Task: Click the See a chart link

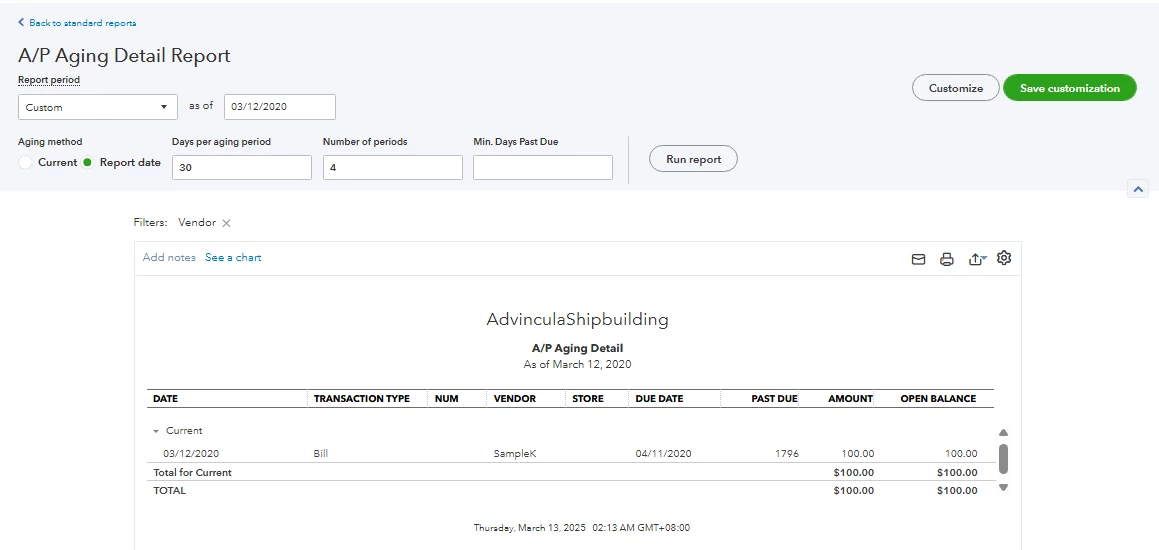Action: click(x=233, y=257)
